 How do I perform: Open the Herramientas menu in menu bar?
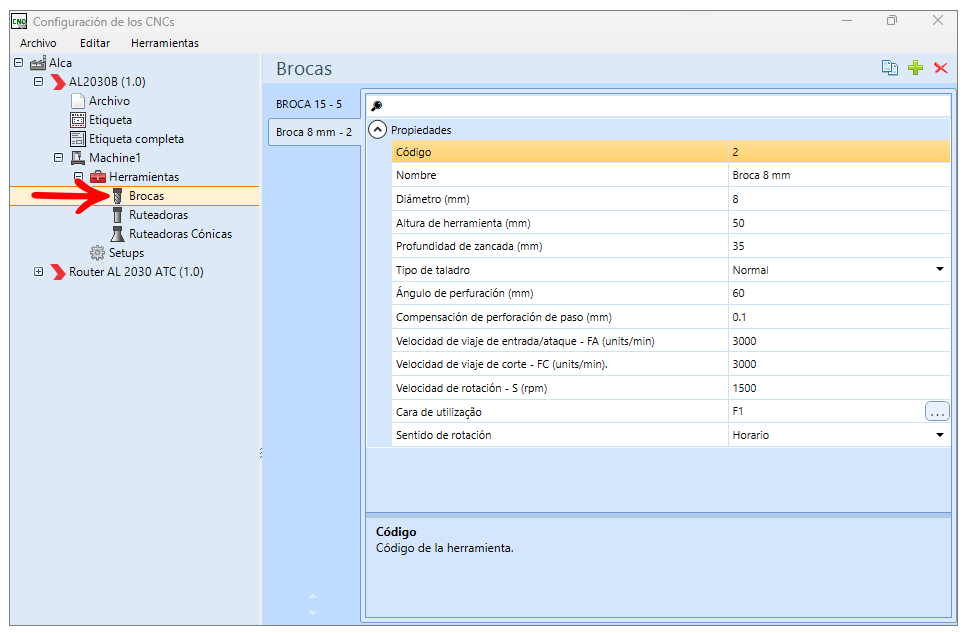(x=165, y=43)
